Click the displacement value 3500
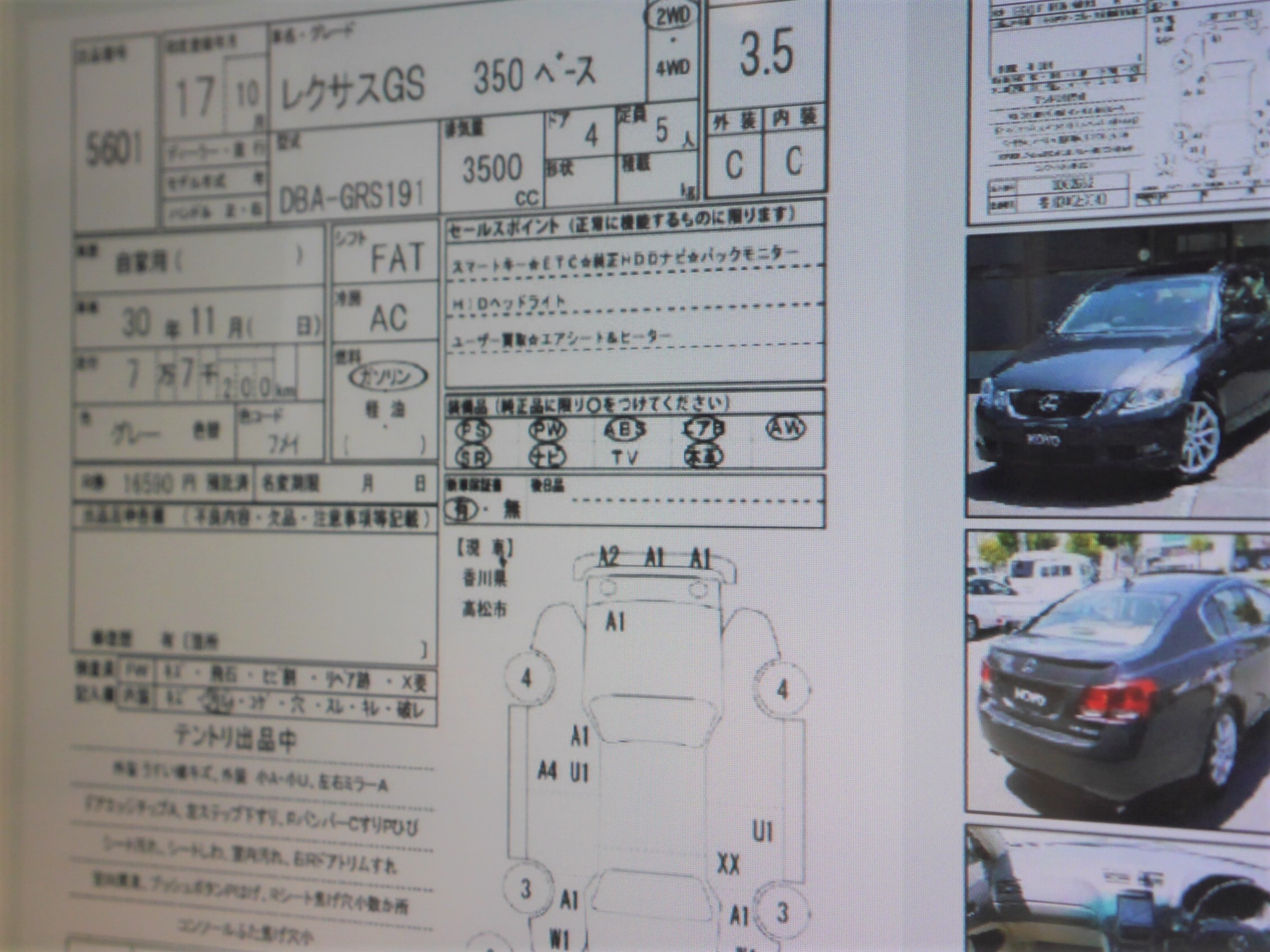The width and height of the screenshot is (1270, 952). [x=491, y=170]
